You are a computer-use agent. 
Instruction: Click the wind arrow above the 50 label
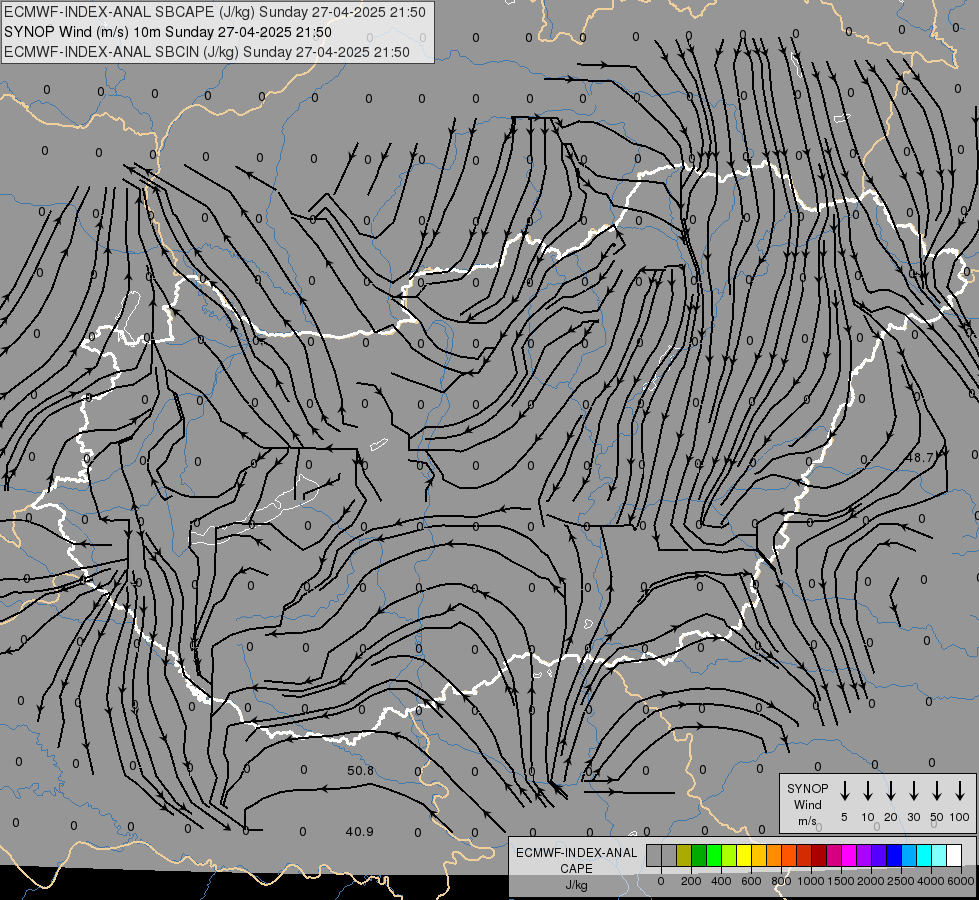point(937,791)
